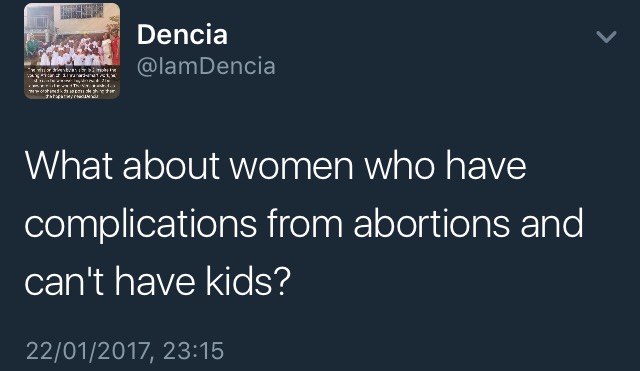Tap the word "abortions" in the tweet
Viewport: 640px width, 371px height.
point(431,223)
